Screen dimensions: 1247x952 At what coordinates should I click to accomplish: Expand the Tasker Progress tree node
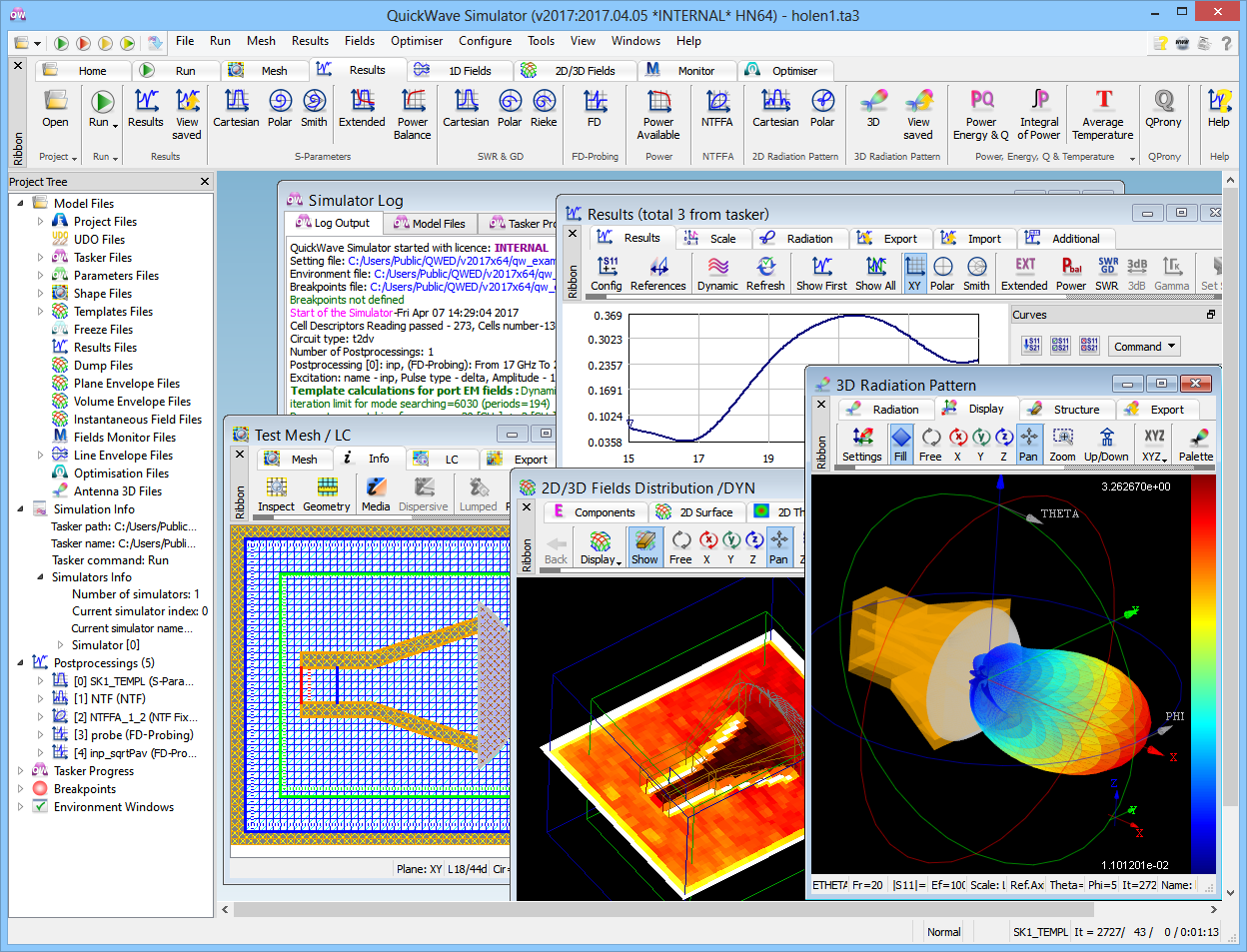click(x=21, y=771)
